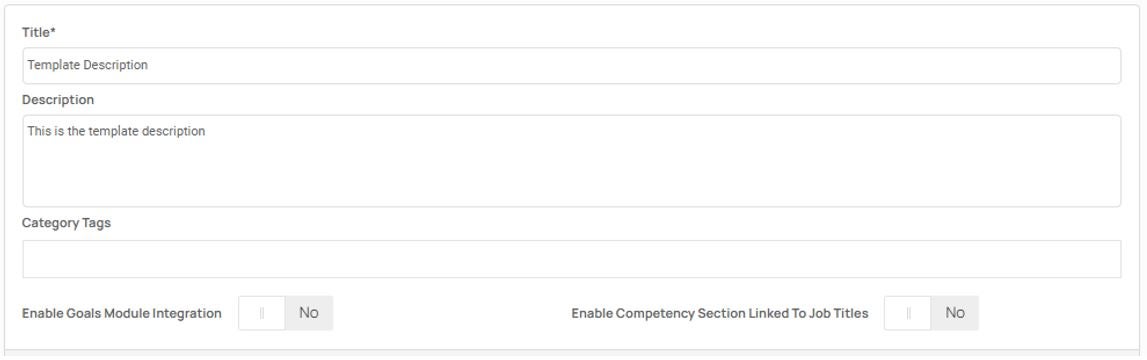Focus the Description text area
This screenshot has width=1147, height=360.
[x=571, y=161]
